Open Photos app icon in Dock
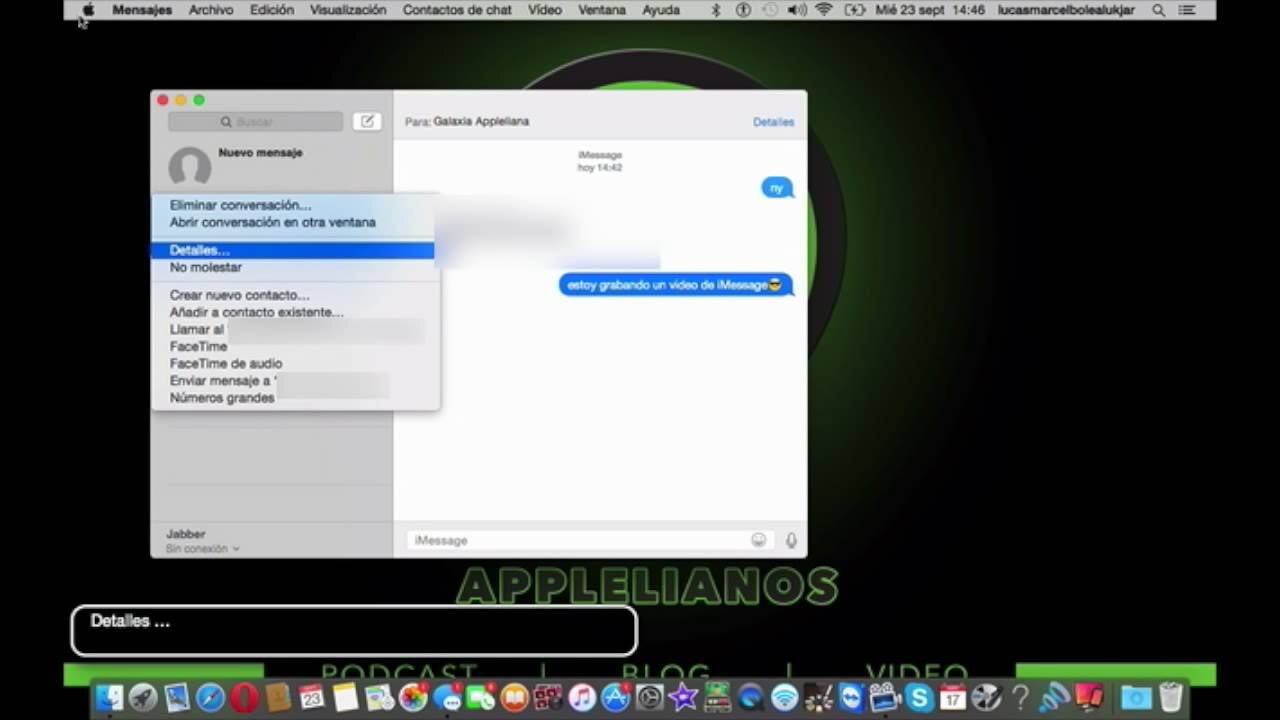 point(413,698)
